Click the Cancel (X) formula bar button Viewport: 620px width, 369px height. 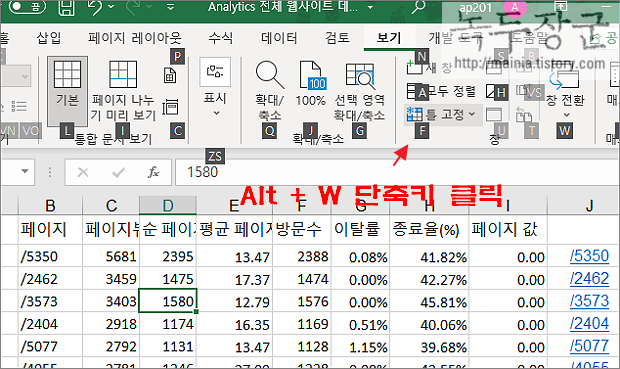tap(83, 172)
